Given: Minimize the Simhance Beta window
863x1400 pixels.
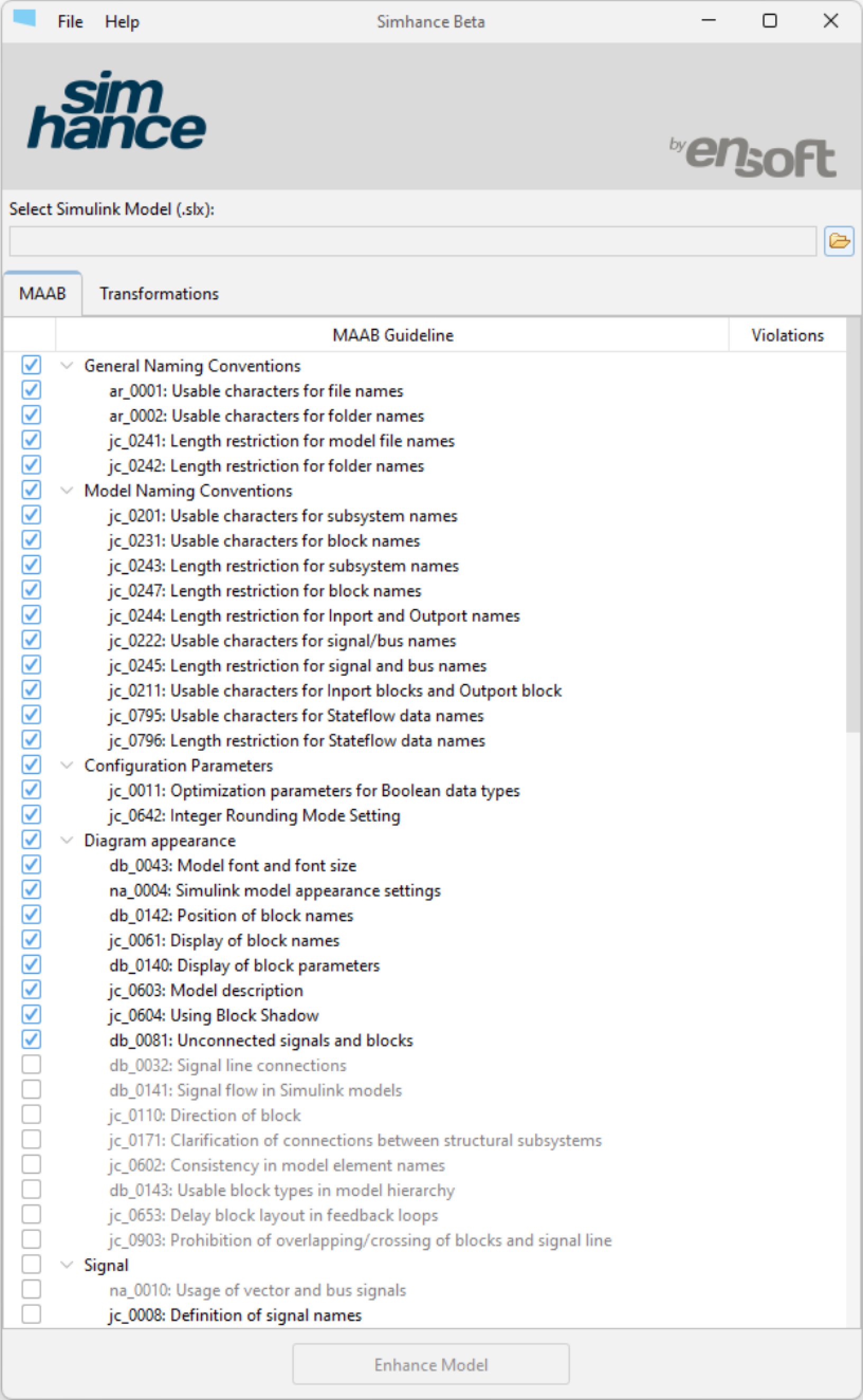Looking at the screenshot, I should [708, 21].
